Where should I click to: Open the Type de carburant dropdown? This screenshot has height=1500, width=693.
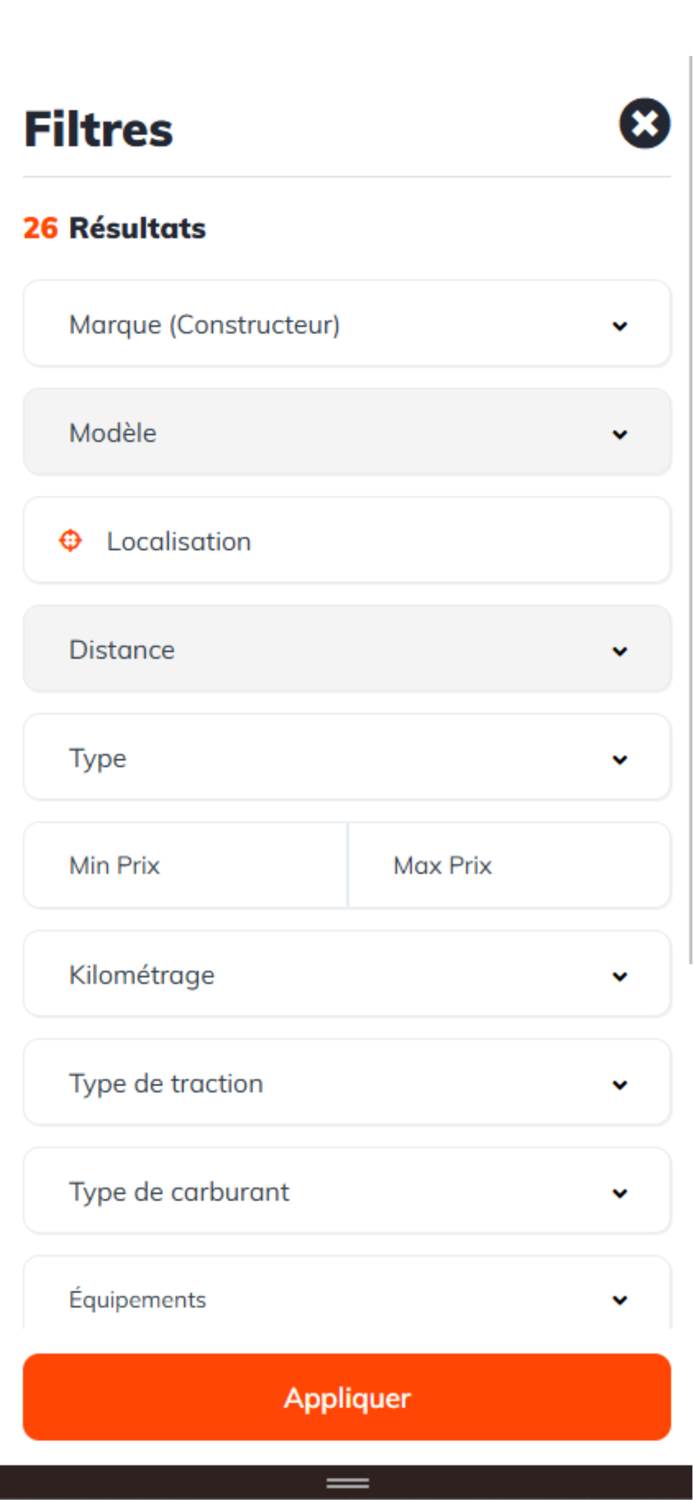[346, 1192]
